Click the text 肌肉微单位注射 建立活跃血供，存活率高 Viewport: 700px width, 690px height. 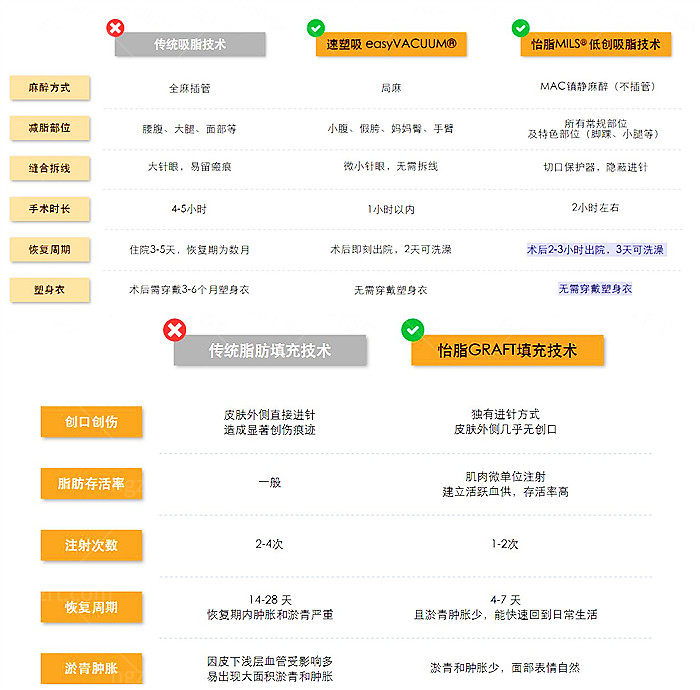tap(505, 484)
